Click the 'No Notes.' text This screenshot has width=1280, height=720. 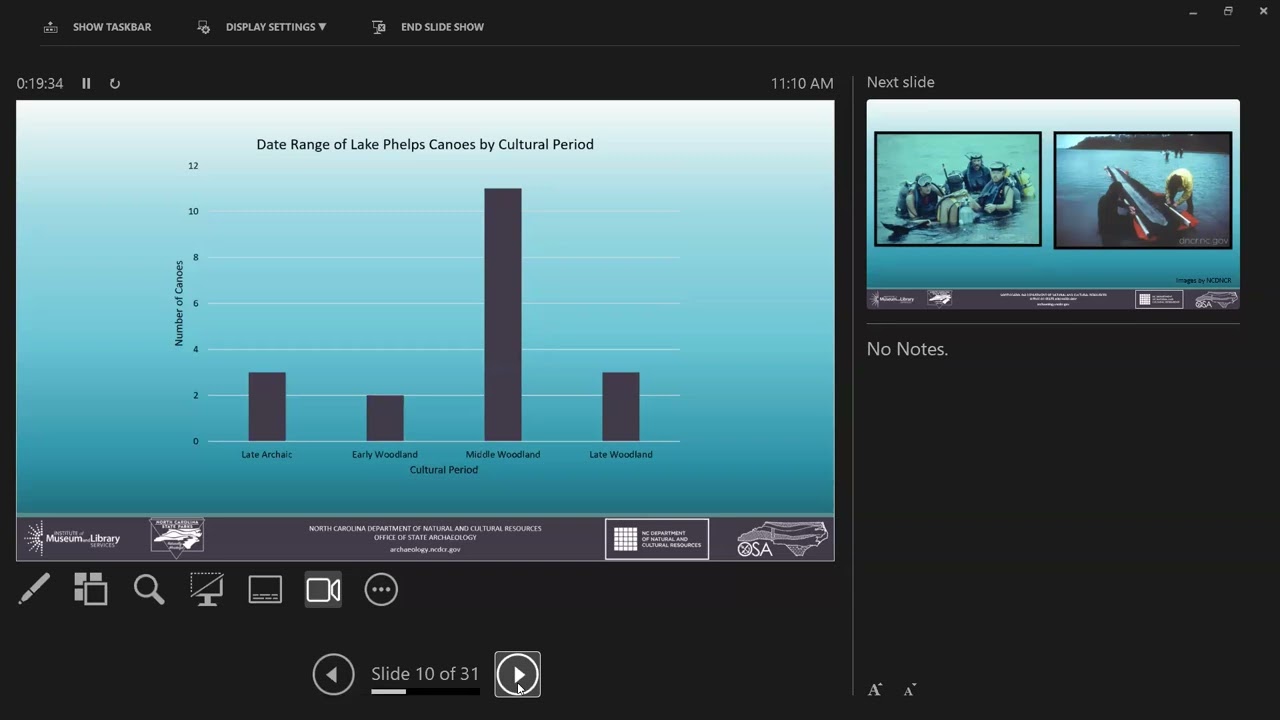[x=908, y=349]
